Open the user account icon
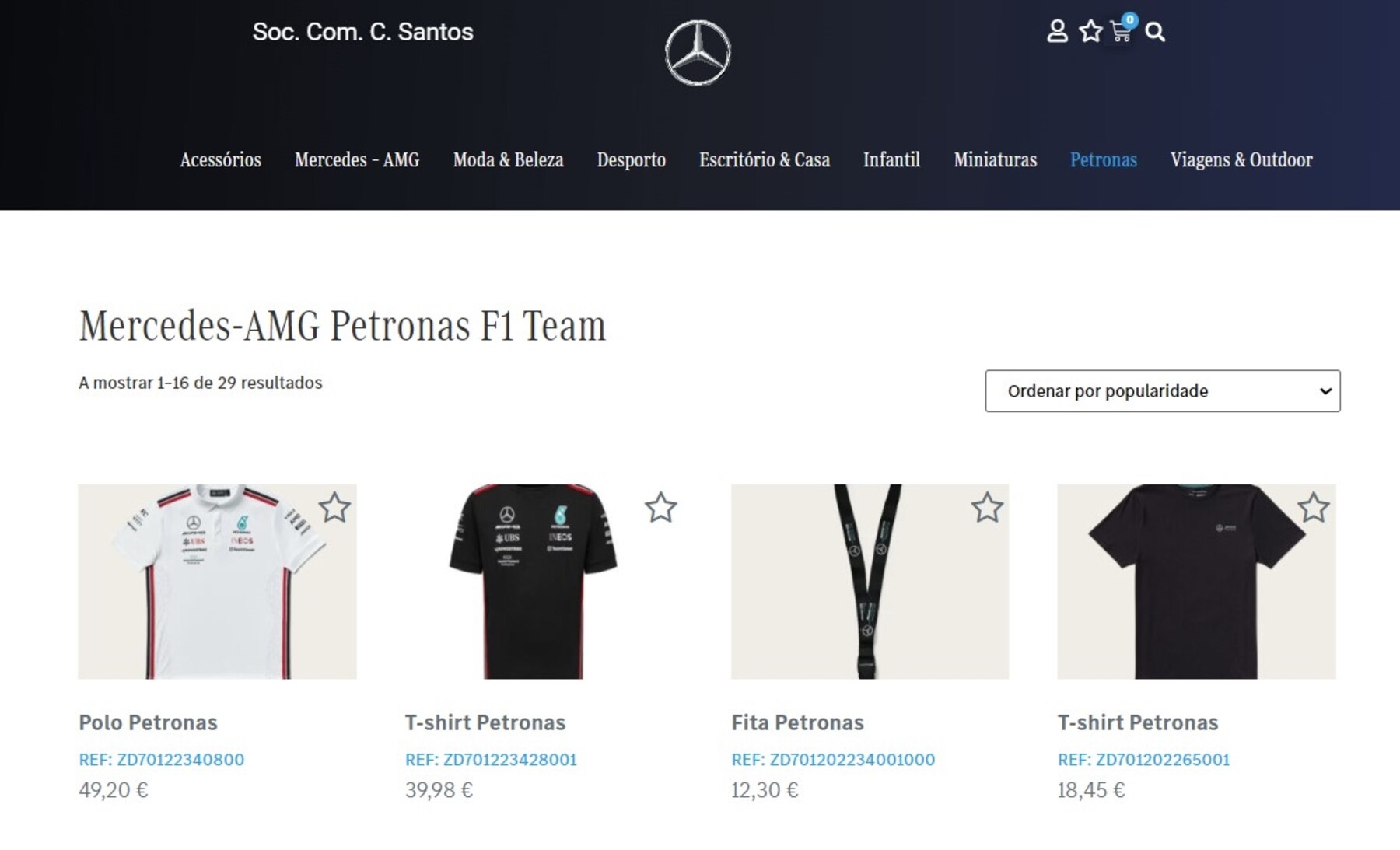This screenshot has width=1400, height=850. point(1056,32)
